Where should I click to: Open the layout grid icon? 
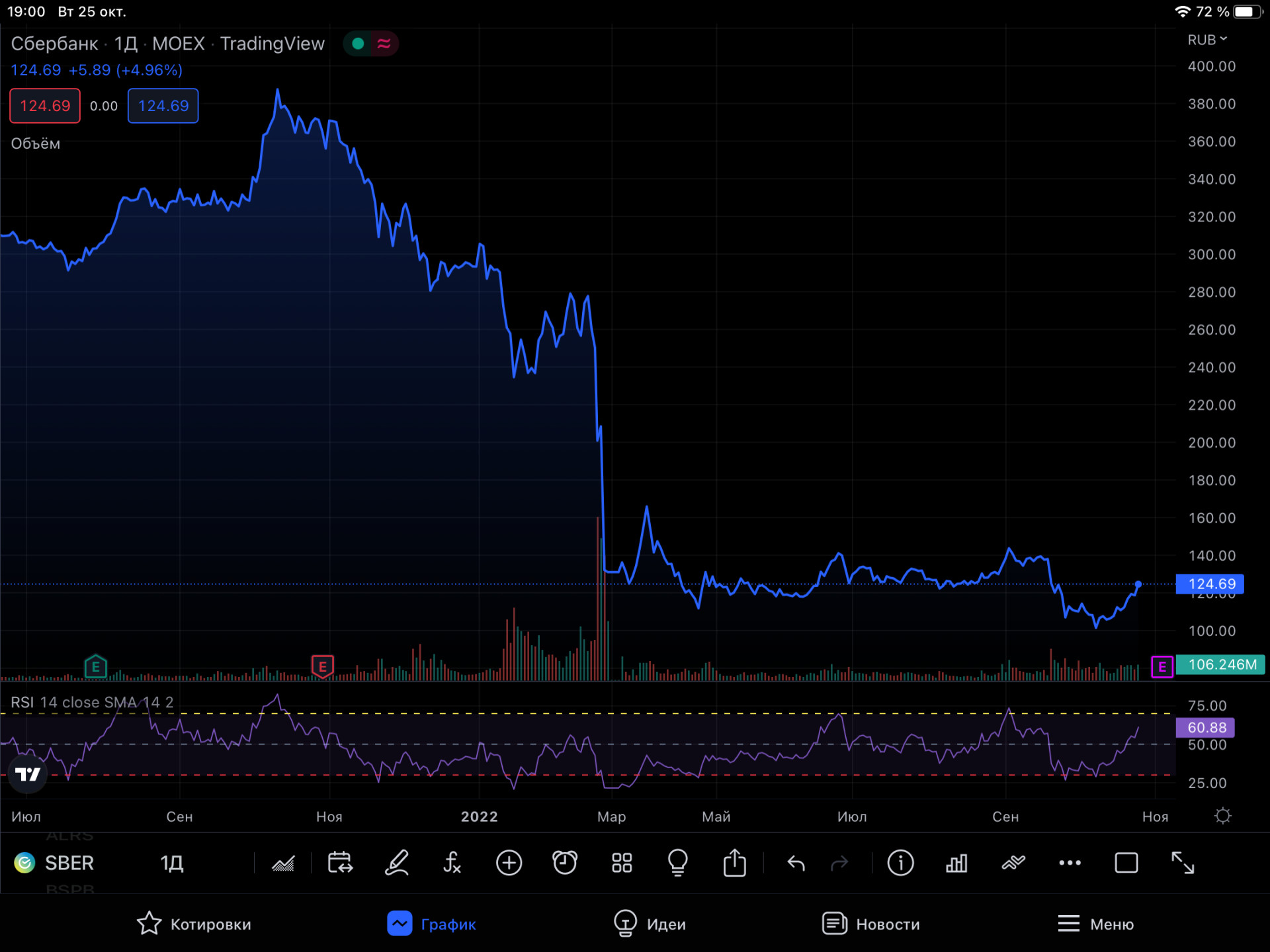[x=622, y=863]
